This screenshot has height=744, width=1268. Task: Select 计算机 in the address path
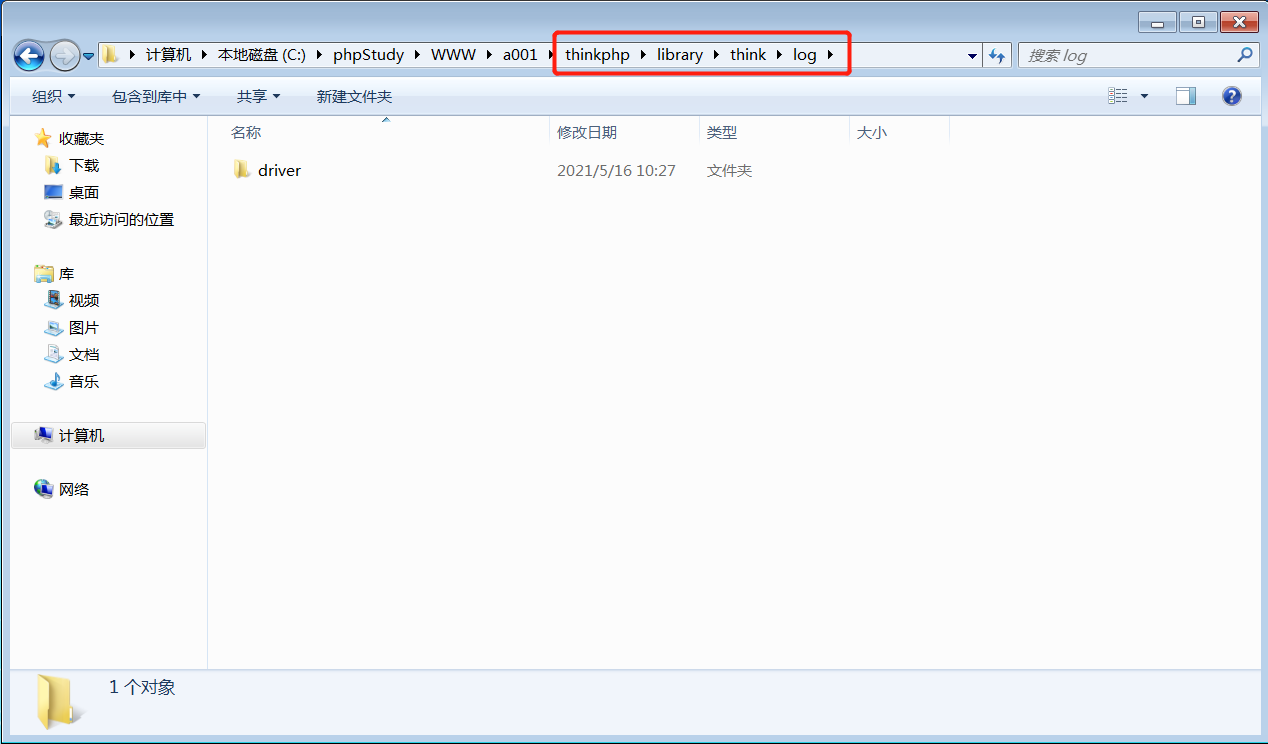pyautogui.click(x=168, y=55)
